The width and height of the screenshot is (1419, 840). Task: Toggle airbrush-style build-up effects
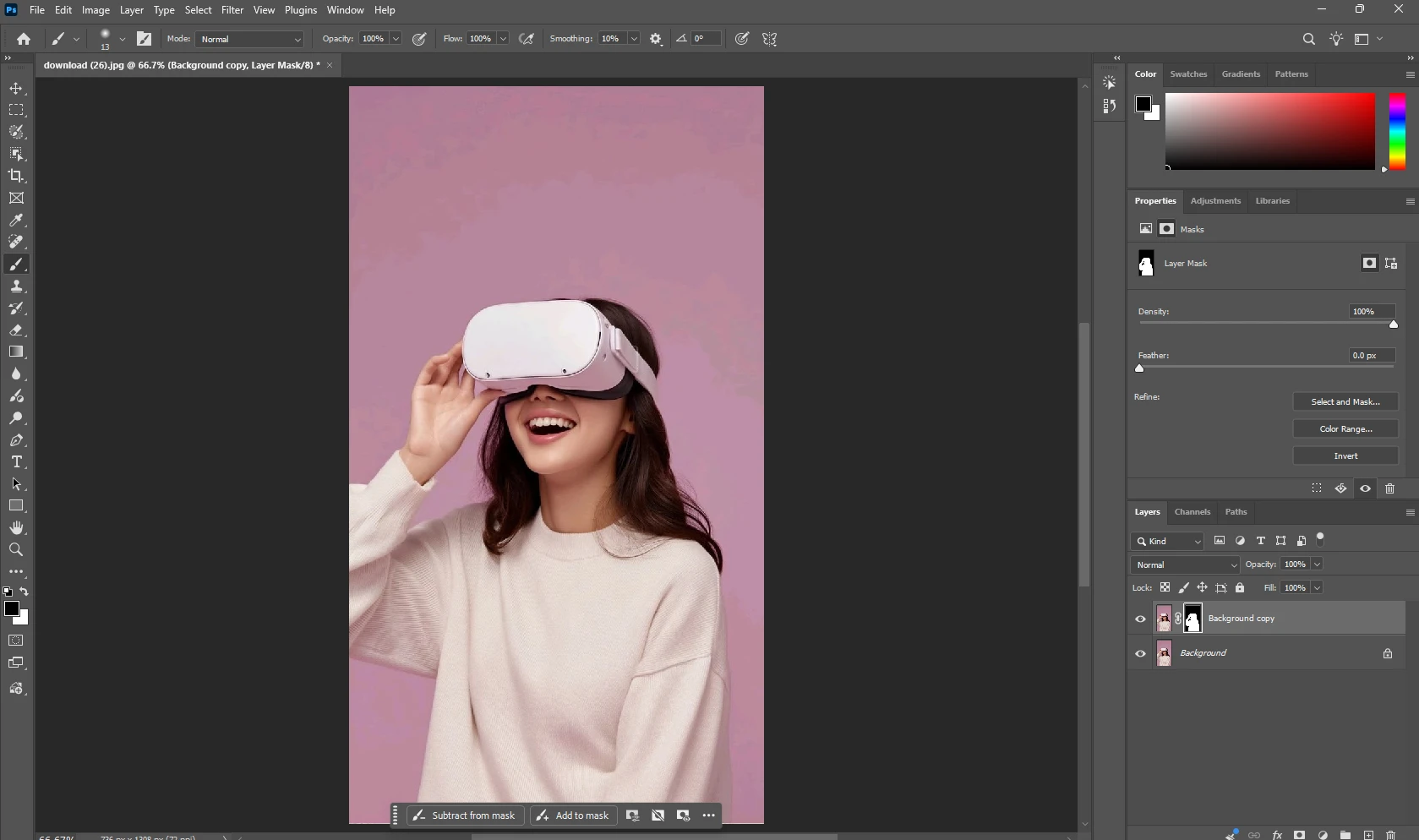pos(527,39)
